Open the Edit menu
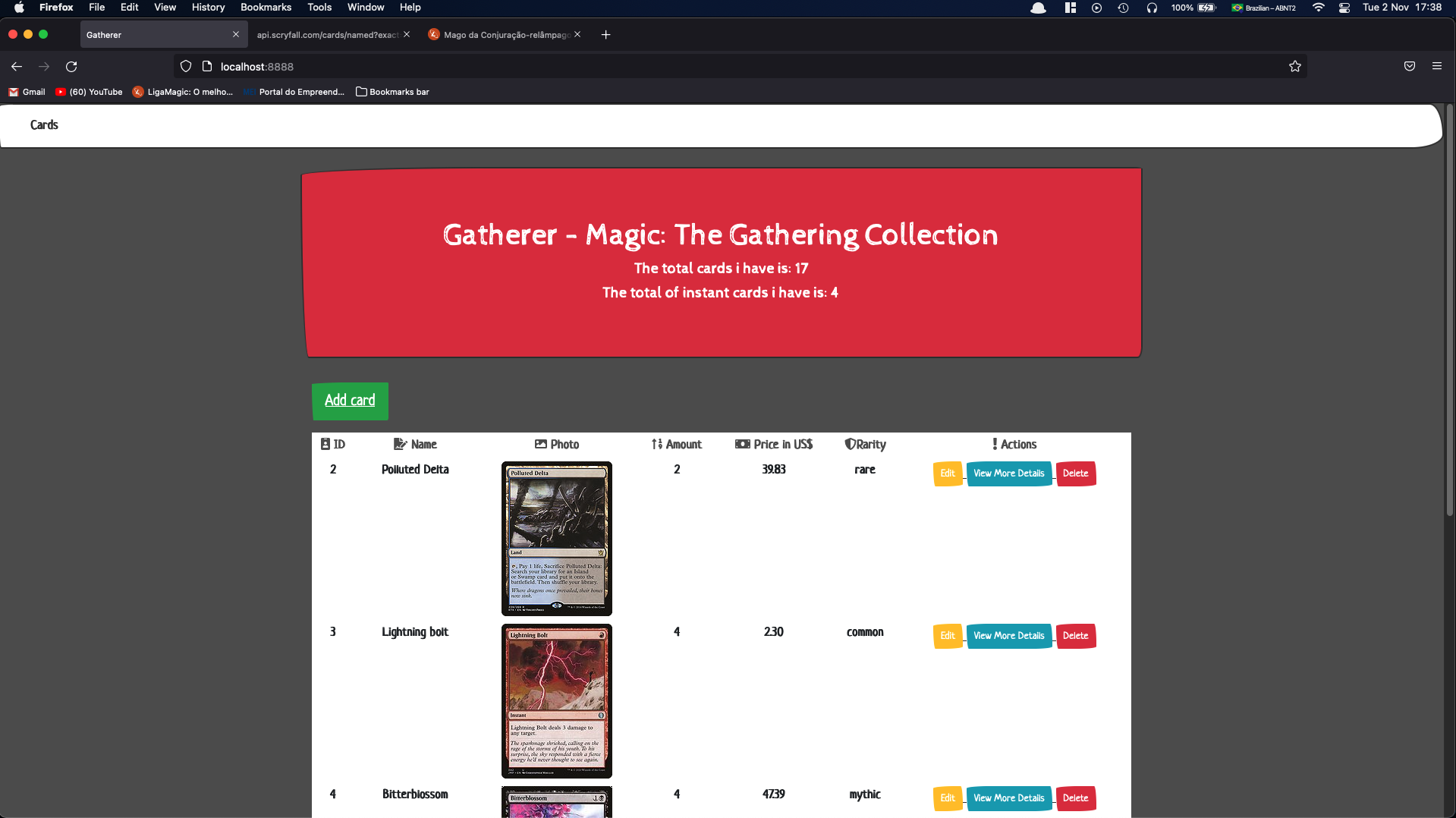This screenshot has width=1456, height=818. [x=129, y=8]
